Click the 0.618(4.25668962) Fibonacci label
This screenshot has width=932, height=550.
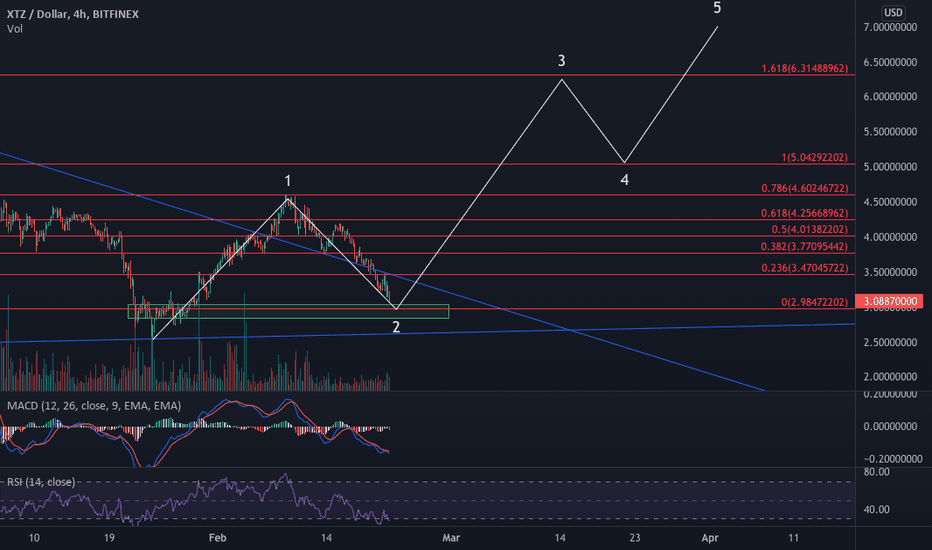(805, 213)
